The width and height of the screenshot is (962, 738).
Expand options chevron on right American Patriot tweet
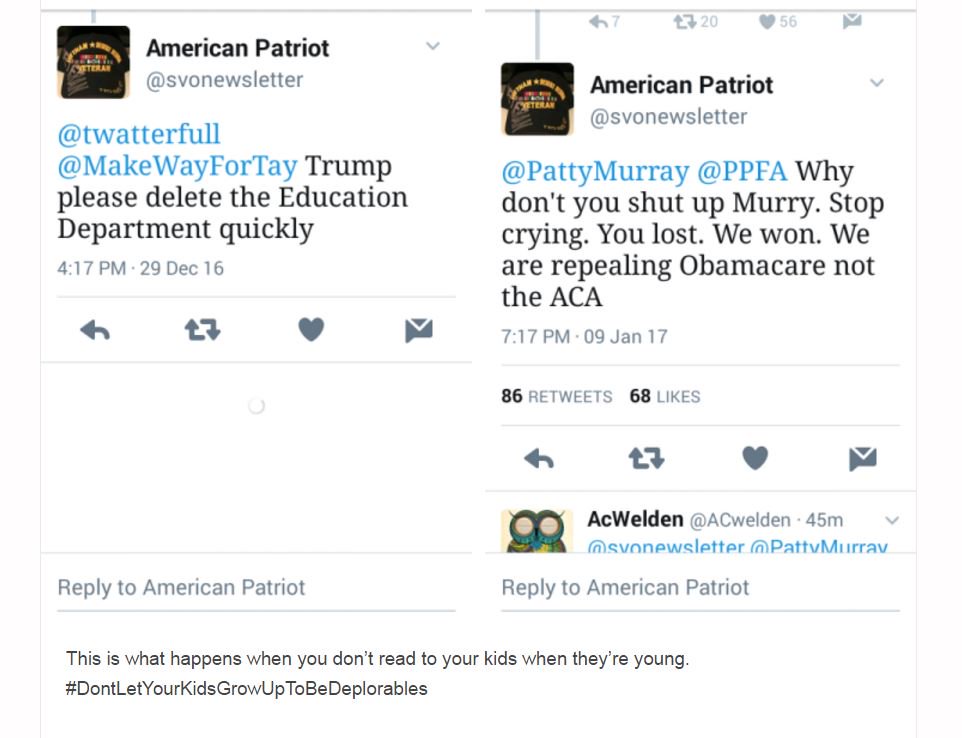877,83
